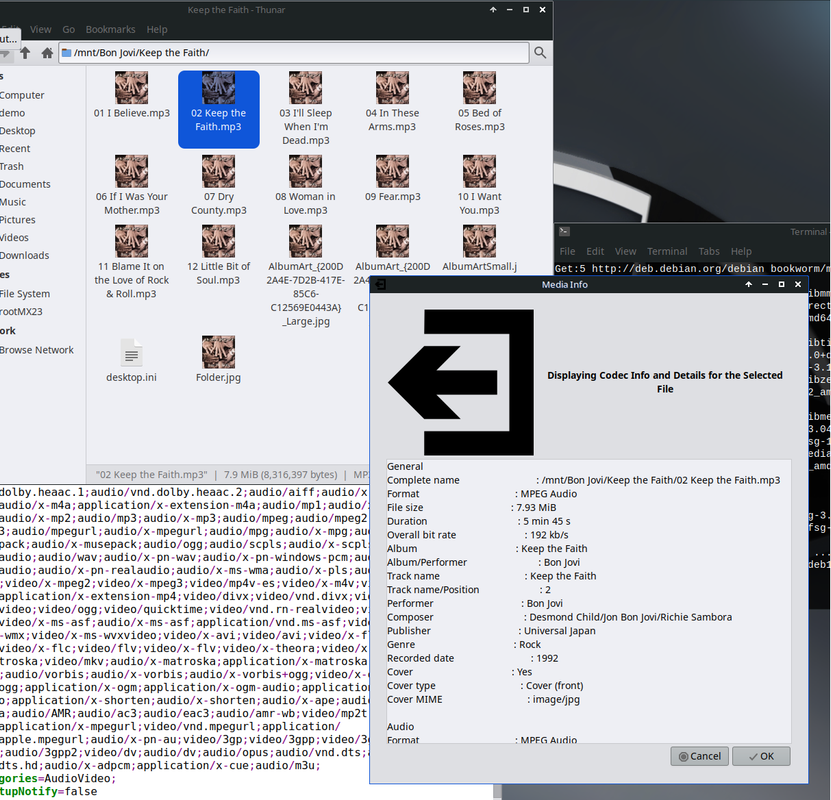Open demo home in Thunar sidebar

[12, 113]
